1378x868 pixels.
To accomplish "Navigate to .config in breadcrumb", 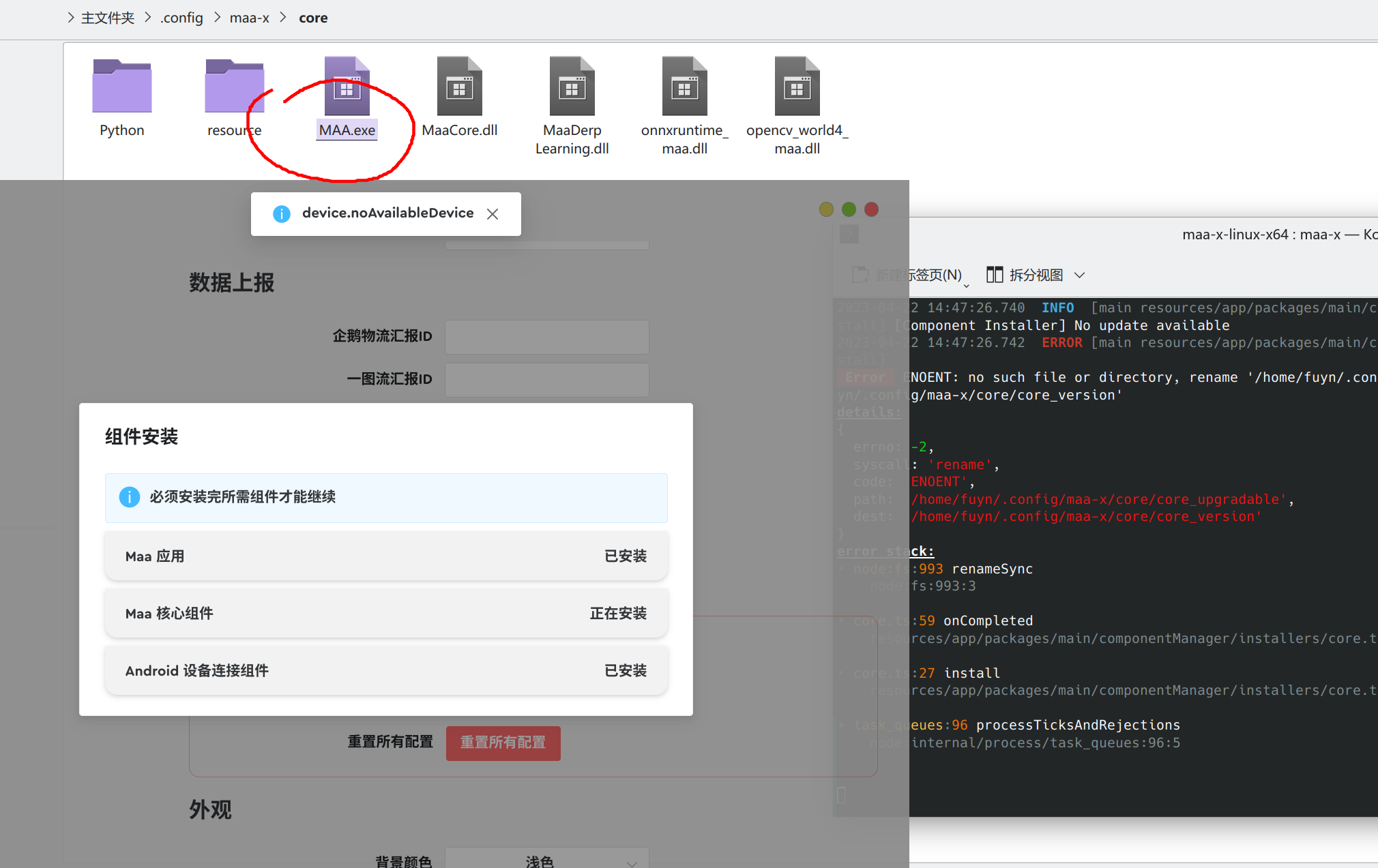I will pos(181,18).
